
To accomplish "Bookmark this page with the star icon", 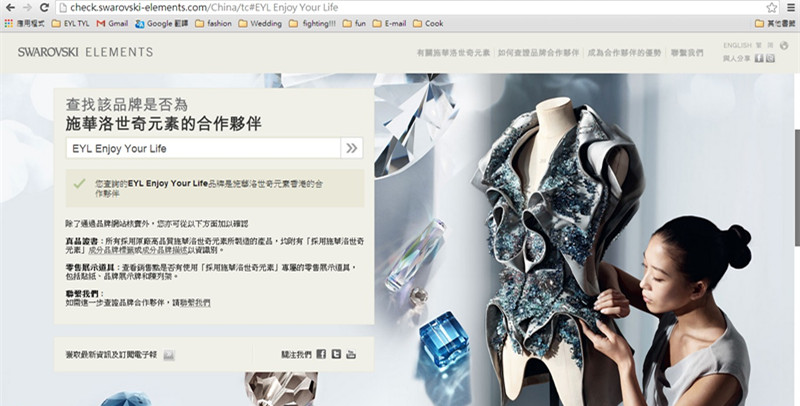I will click(772, 8).
